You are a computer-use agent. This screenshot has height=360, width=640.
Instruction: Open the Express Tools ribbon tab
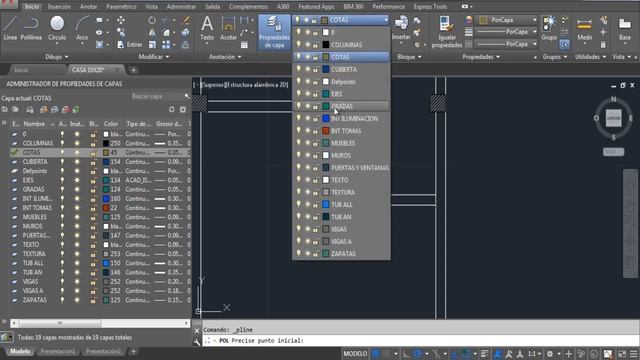pyautogui.click(x=430, y=7)
